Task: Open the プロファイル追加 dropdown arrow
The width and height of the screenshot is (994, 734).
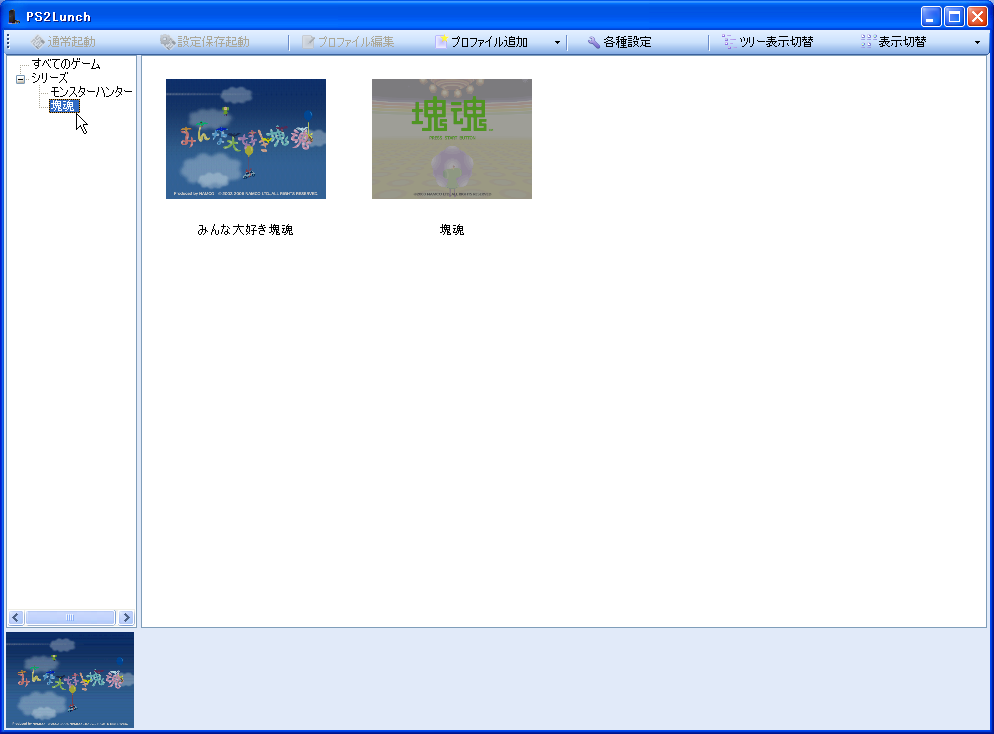Action: click(x=557, y=42)
